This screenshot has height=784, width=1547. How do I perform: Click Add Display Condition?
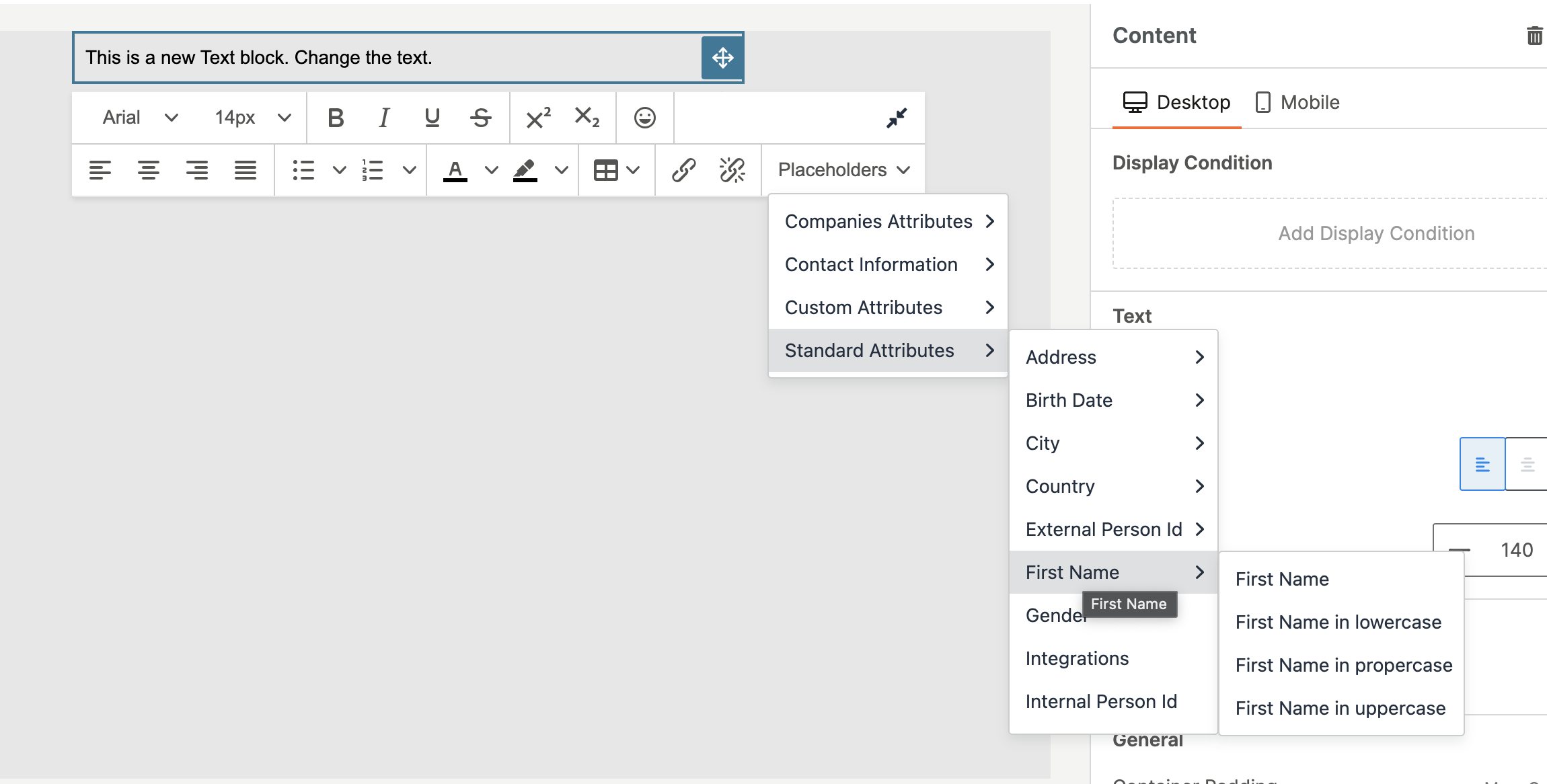1375,233
